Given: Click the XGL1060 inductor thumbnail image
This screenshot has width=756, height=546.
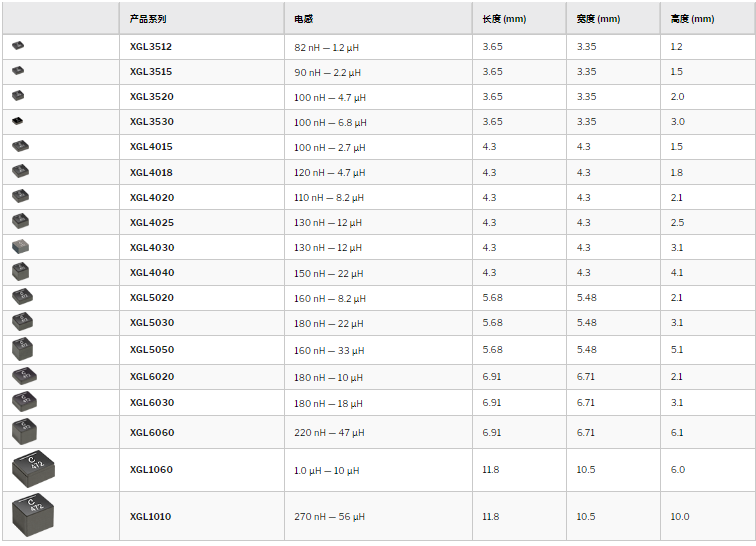Looking at the screenshot, I should click(x=33, y=469).
